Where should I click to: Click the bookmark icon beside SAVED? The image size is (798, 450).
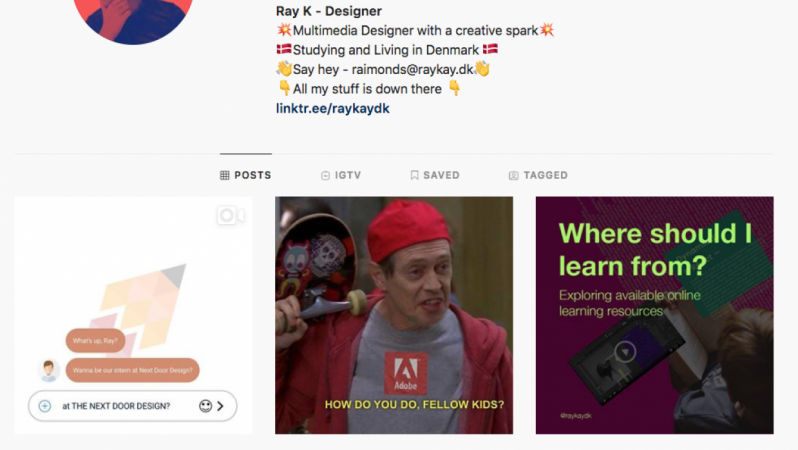[x=414, y=175]
